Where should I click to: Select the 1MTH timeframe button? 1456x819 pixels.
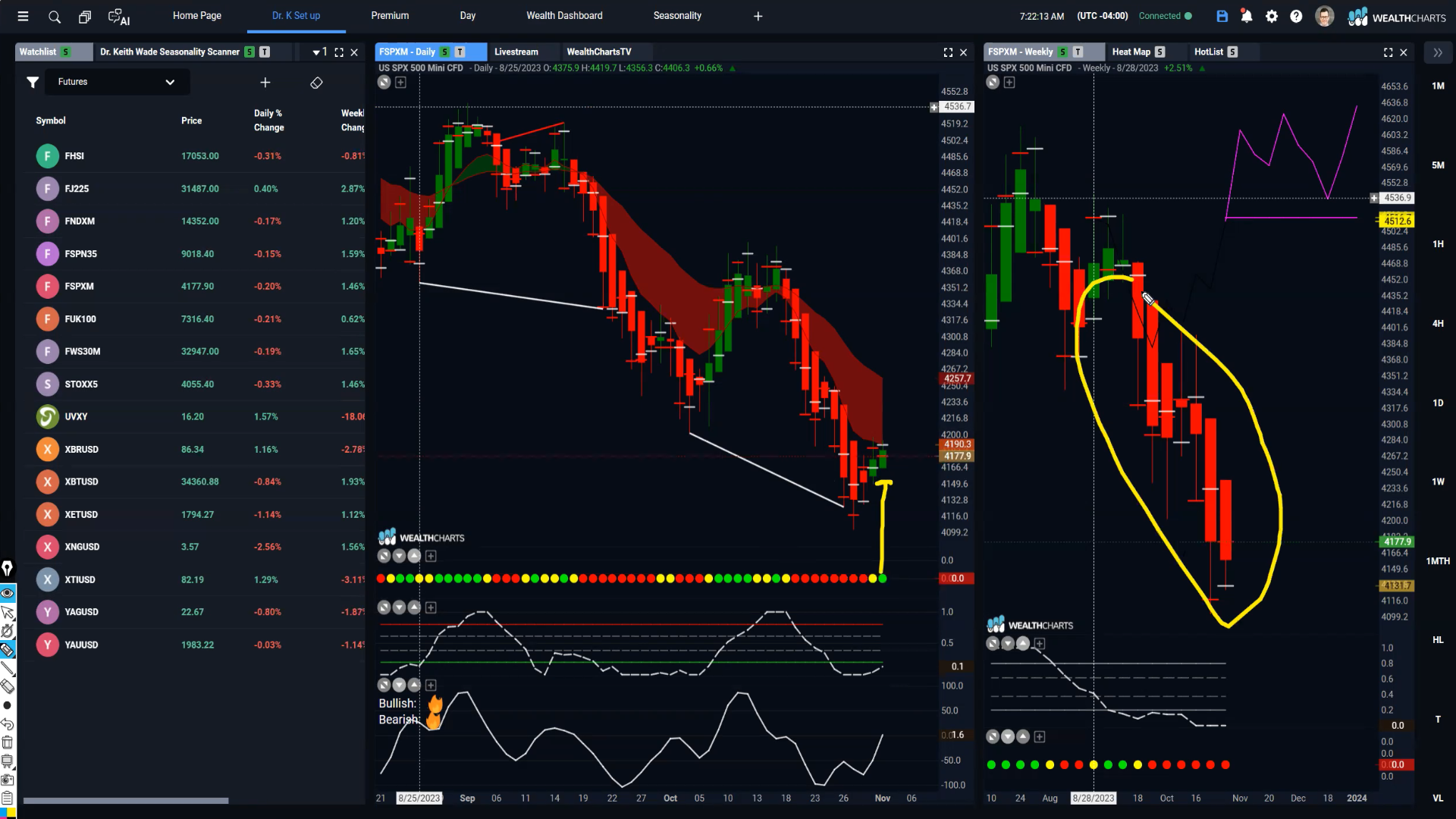pyautogui.click(x=1438, y=561)
